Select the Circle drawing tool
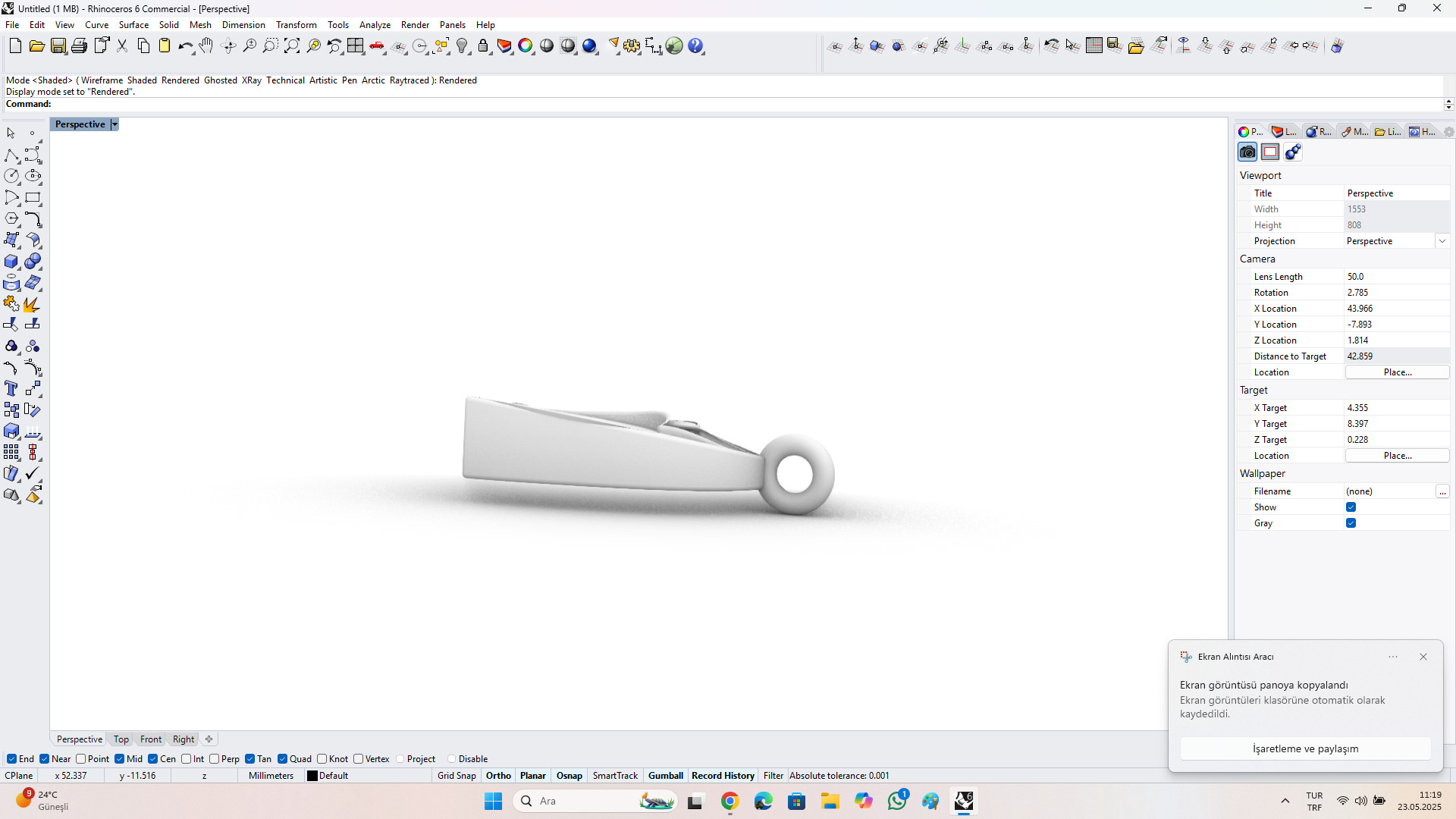Screen dimensions: 1456x819 pos(11,176)
